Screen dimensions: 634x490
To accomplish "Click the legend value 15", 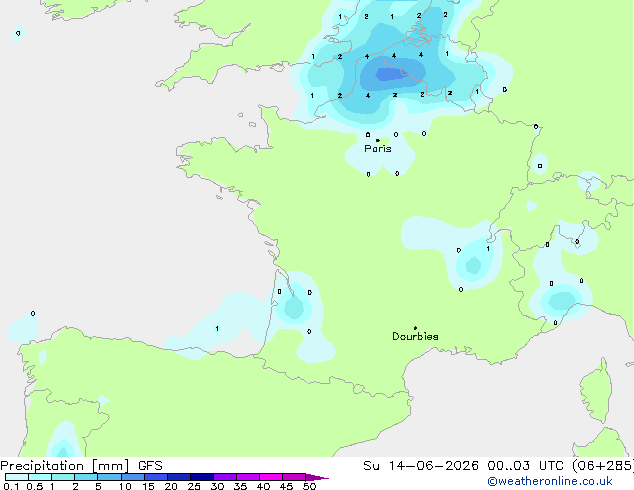I will [148, 486].
